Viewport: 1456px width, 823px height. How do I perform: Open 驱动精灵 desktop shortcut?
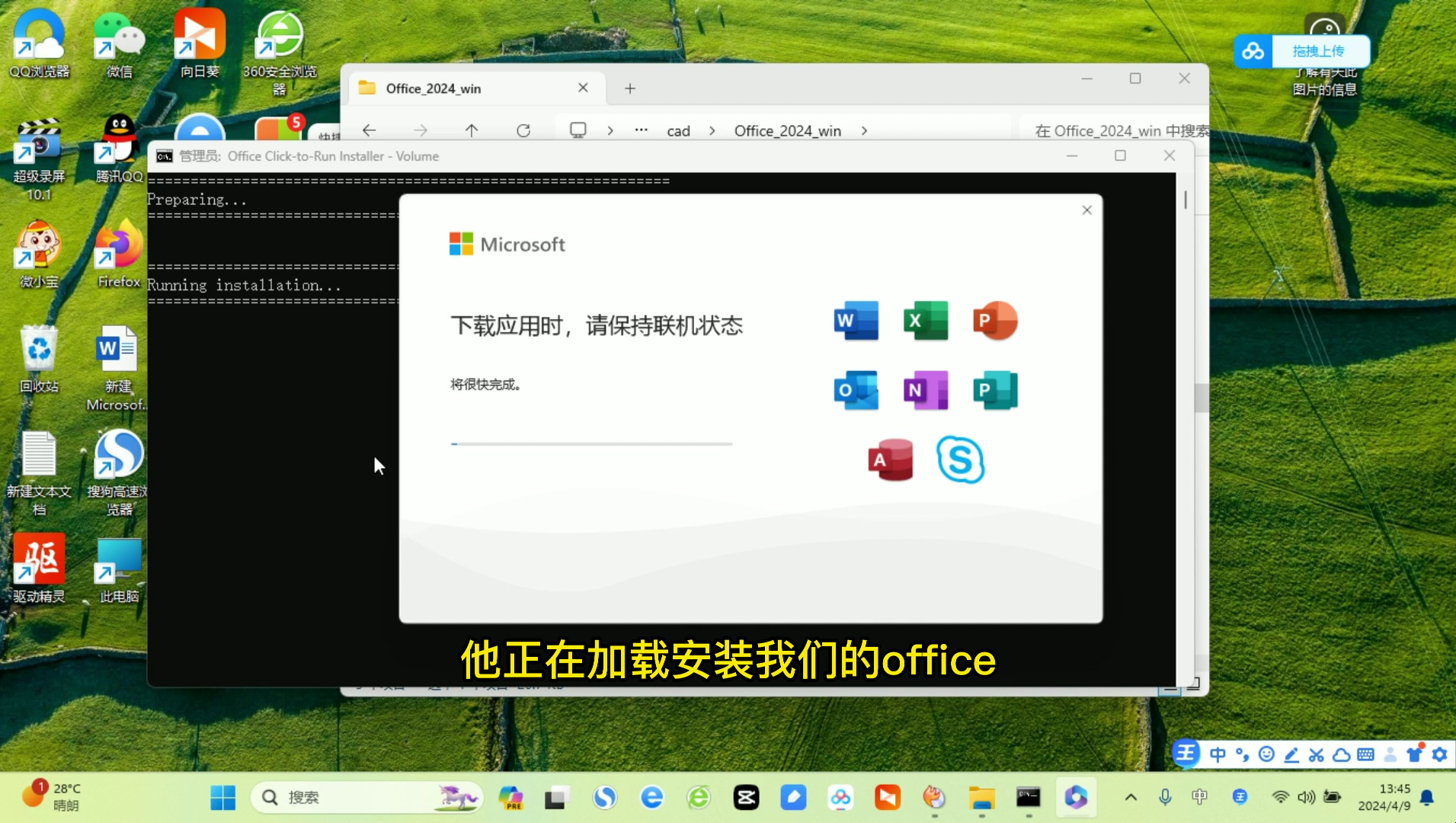click(39, 568)
